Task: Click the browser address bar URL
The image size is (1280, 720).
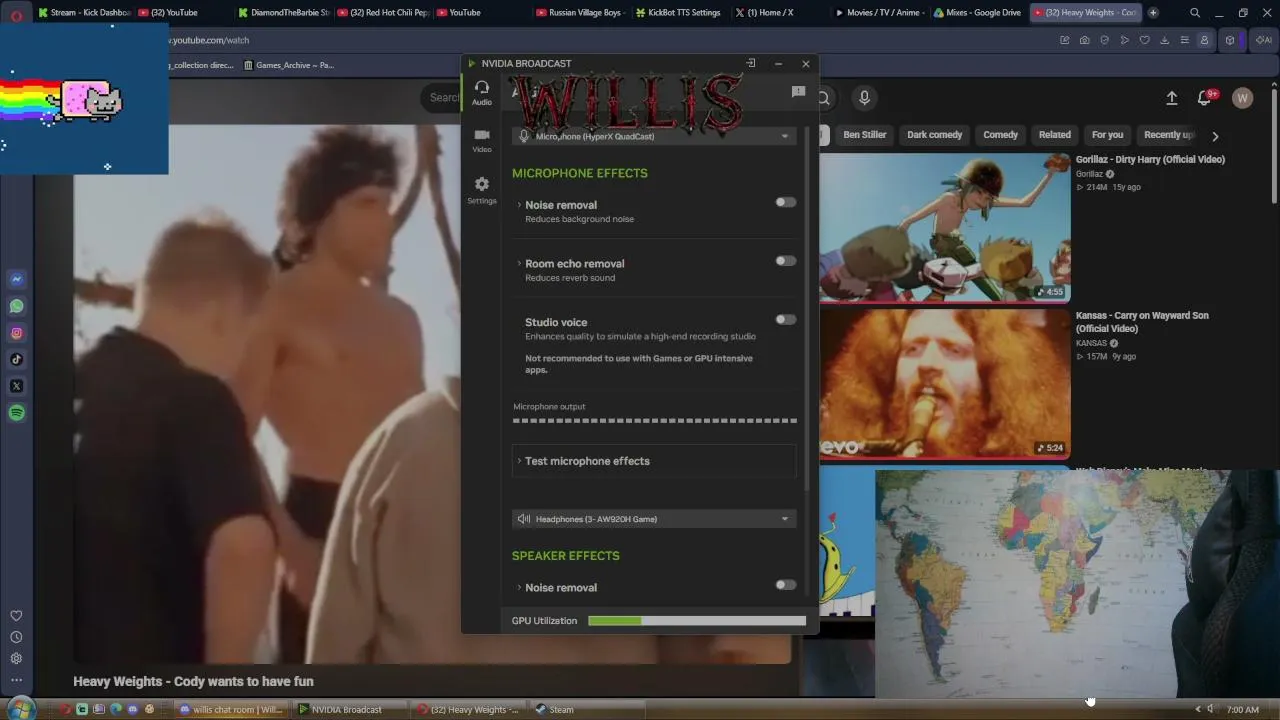Action: coord(209,40)
